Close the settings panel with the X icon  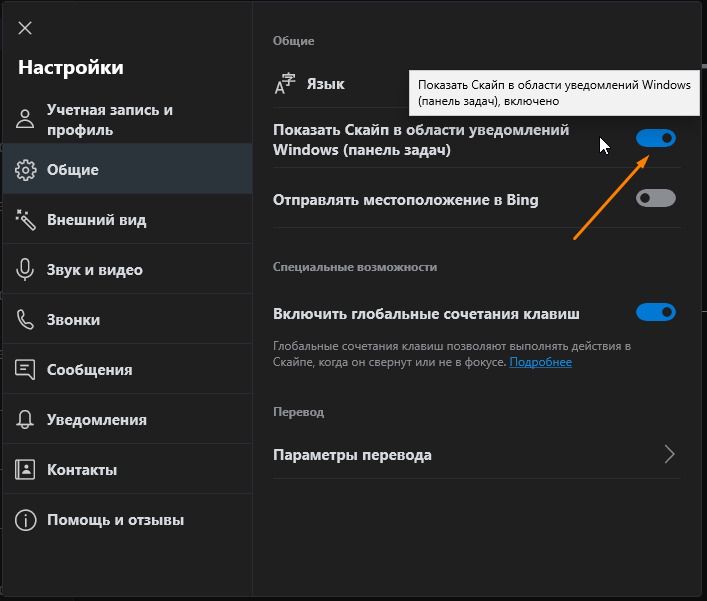(25, 28)
